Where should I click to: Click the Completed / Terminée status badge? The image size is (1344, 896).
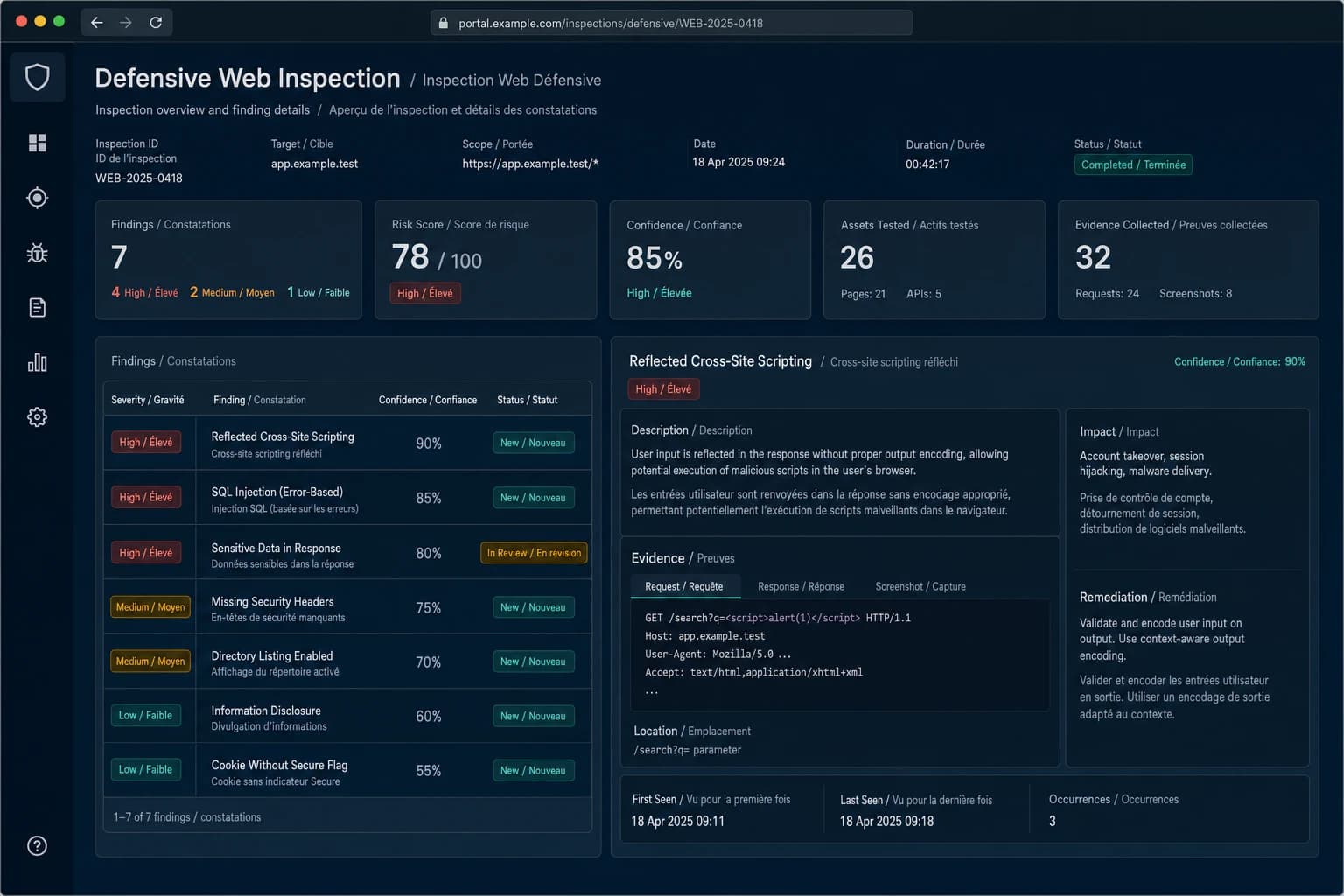click(1133, 164)
